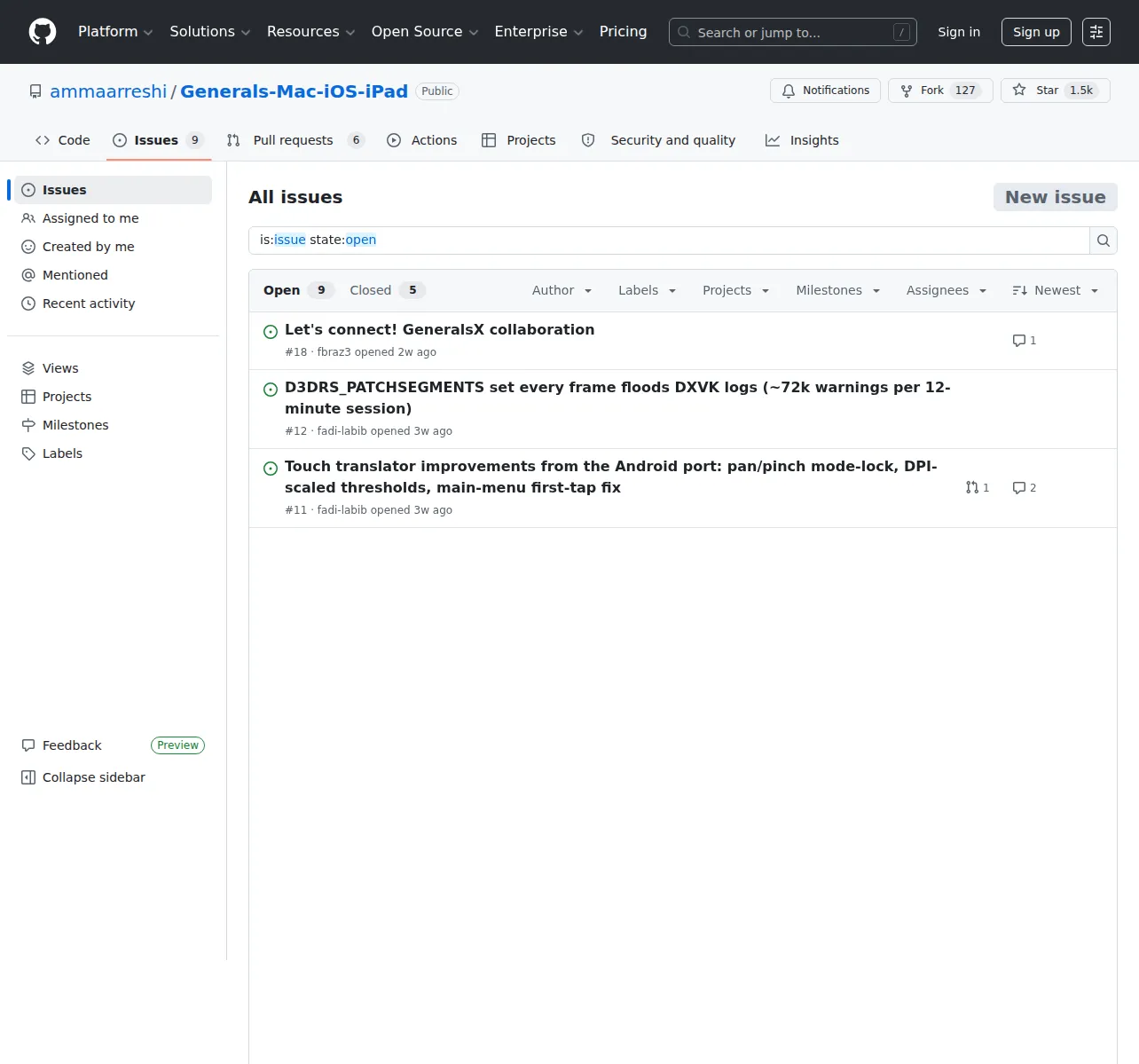
Task: Click the Views stack icon in sidebar
Action: (28, 368)
